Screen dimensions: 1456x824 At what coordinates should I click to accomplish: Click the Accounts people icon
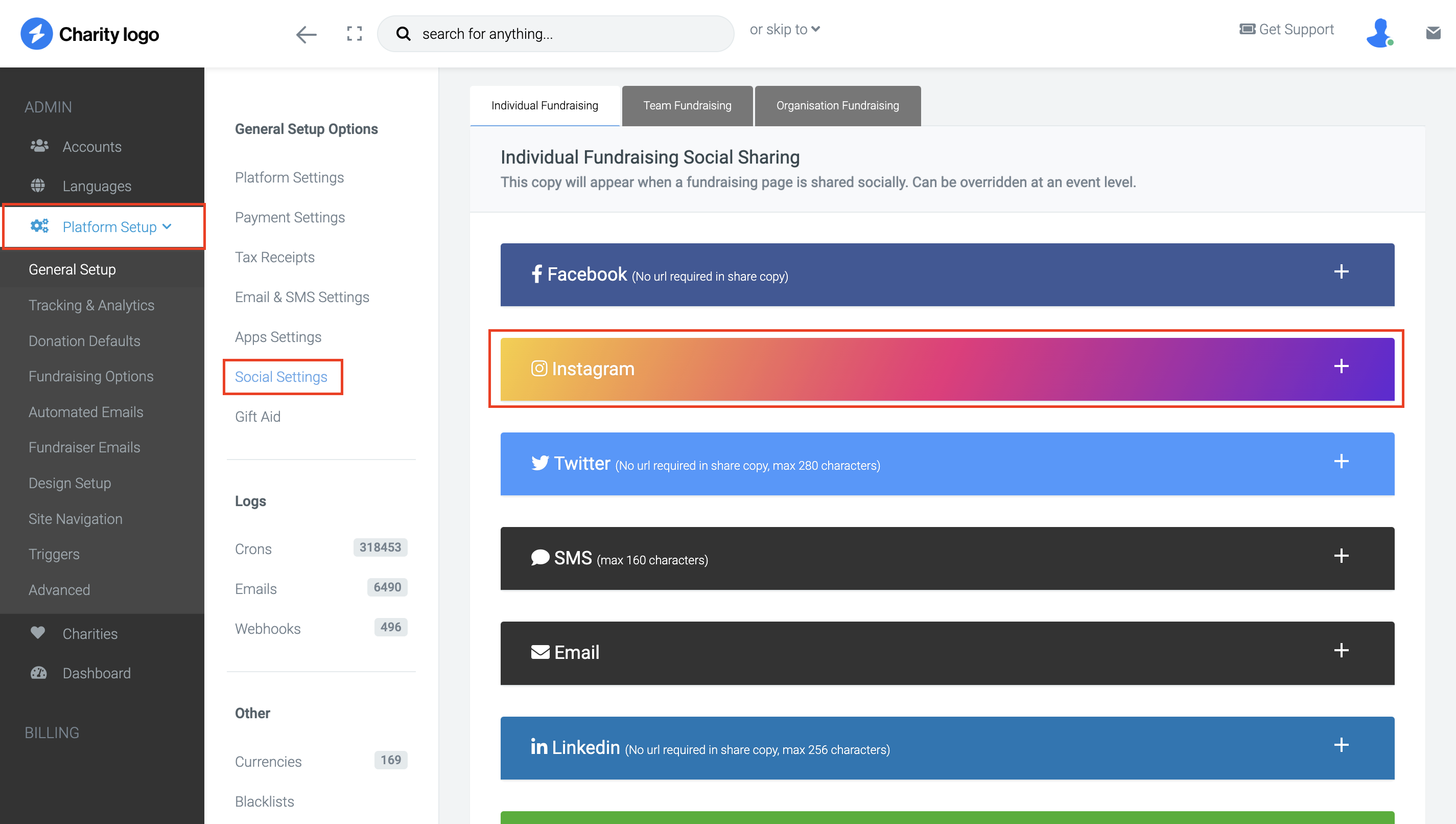39,146
